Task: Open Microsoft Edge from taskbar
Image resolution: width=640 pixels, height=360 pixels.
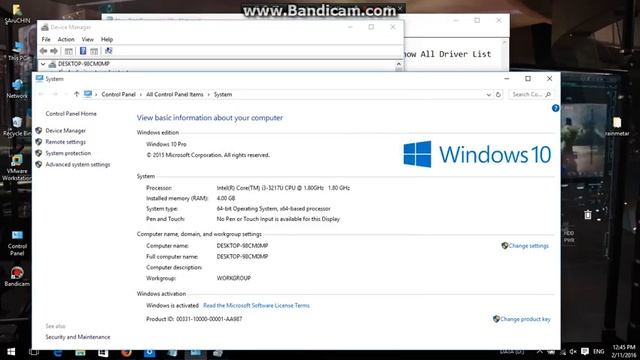Action: pyautogui.click(x=58, y=352)
